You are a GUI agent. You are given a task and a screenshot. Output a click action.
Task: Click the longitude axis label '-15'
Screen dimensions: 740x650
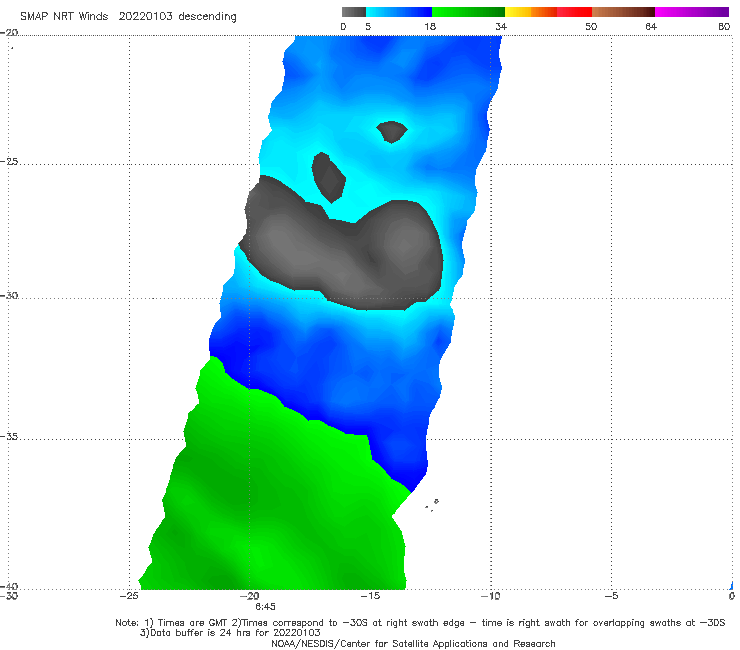(370, 596)
